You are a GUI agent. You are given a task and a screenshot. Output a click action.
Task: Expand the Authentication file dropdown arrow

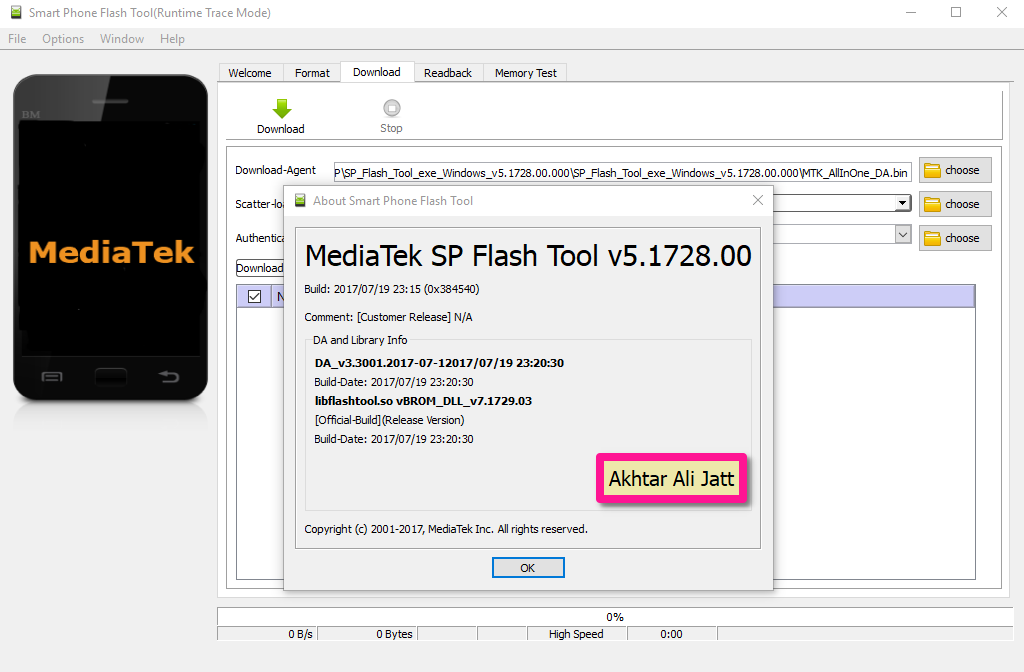tap(903, 234)
